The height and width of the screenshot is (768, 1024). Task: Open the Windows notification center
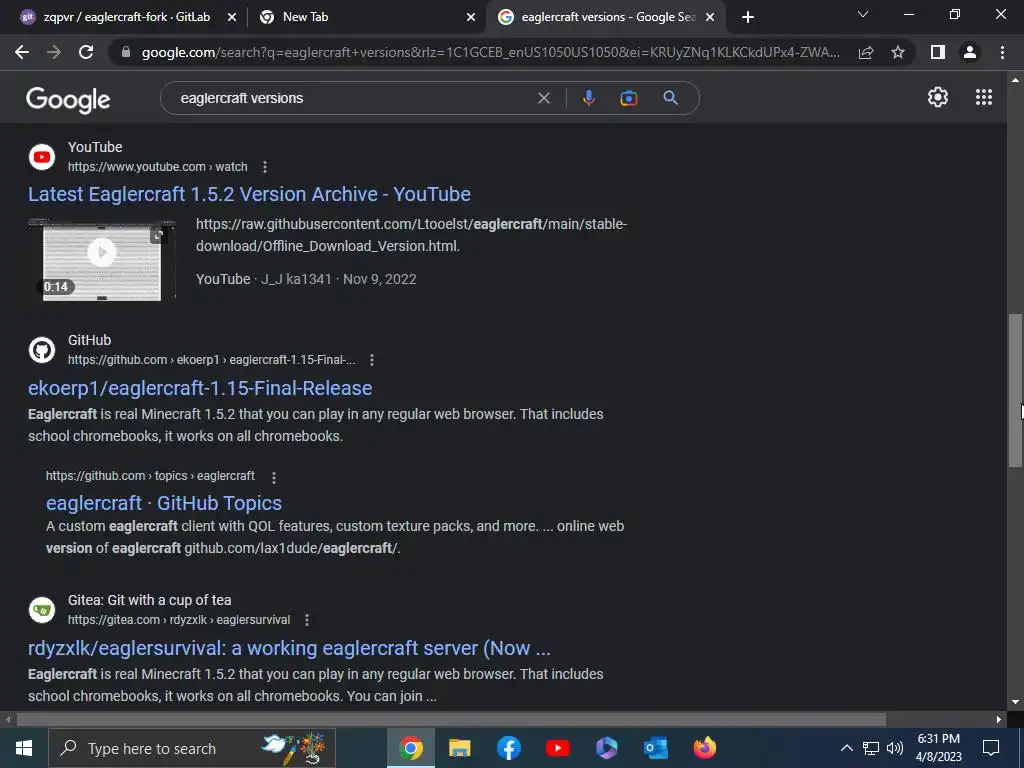pyautogui.click(x=991, y=748)
